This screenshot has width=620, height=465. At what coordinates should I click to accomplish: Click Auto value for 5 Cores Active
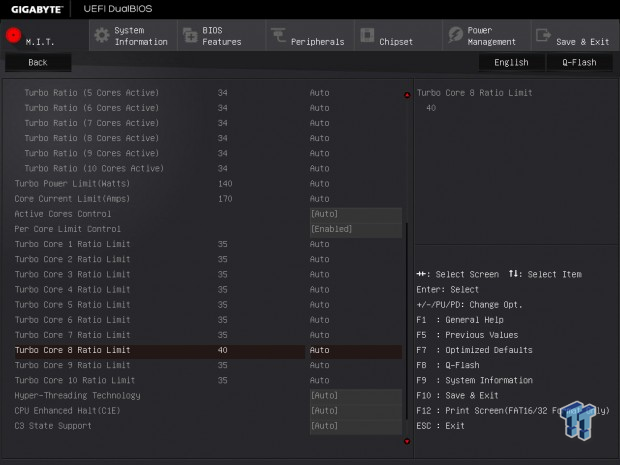[319, 93]
